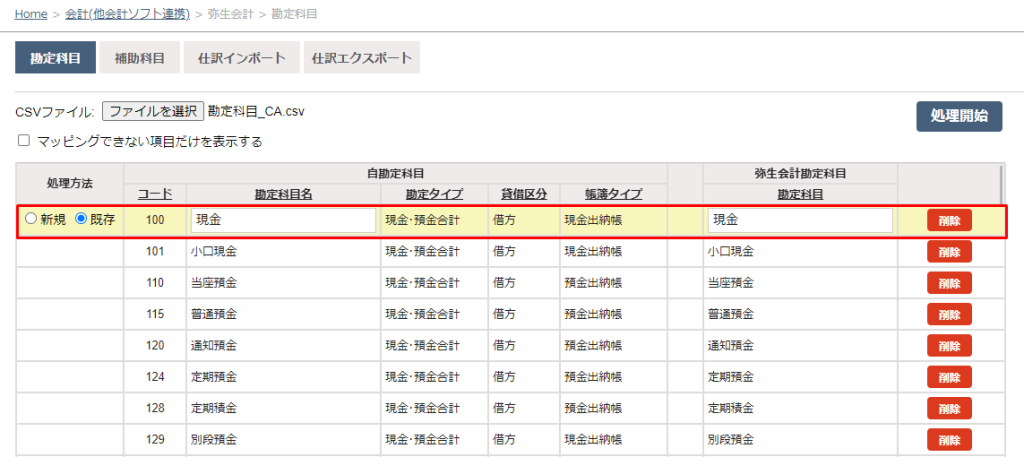Screen dimensions: 1024x457
Task: Click code cell 128
Action: tap(155, 409)
